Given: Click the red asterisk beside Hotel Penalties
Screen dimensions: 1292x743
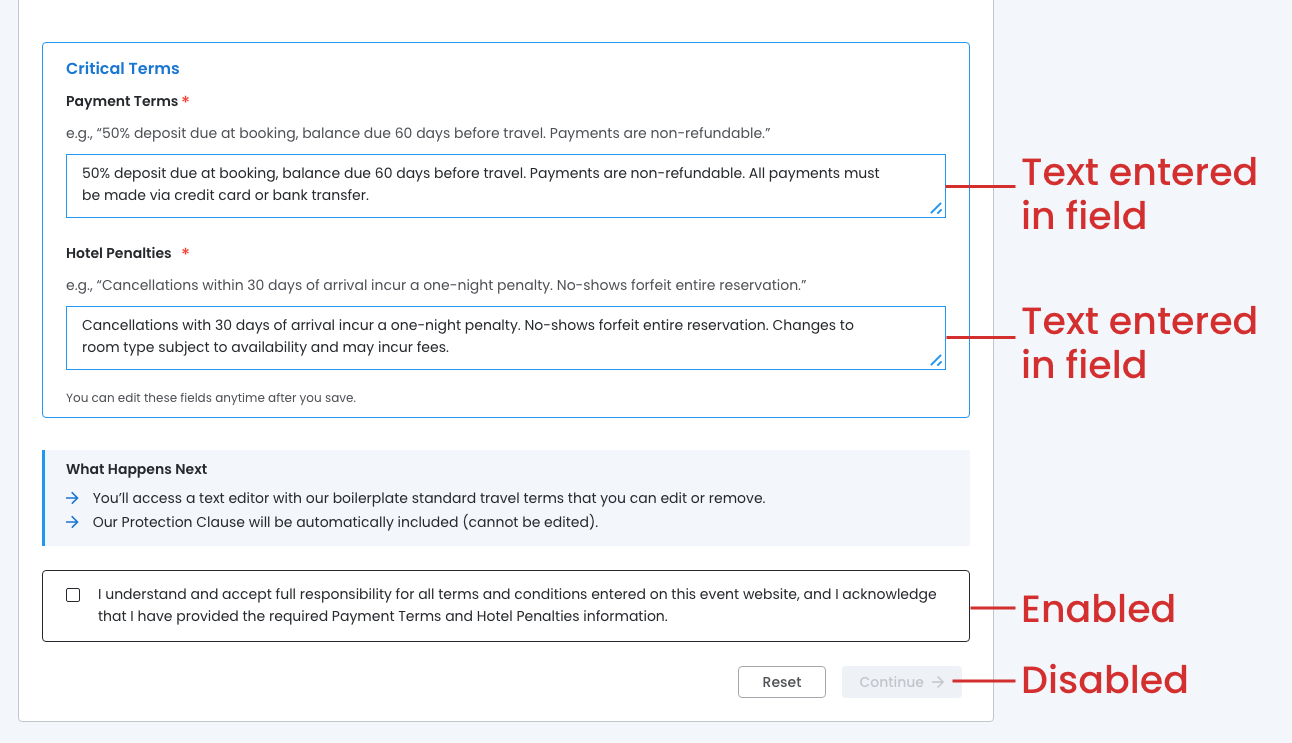Looking at the screenshot, I should 185,254.
